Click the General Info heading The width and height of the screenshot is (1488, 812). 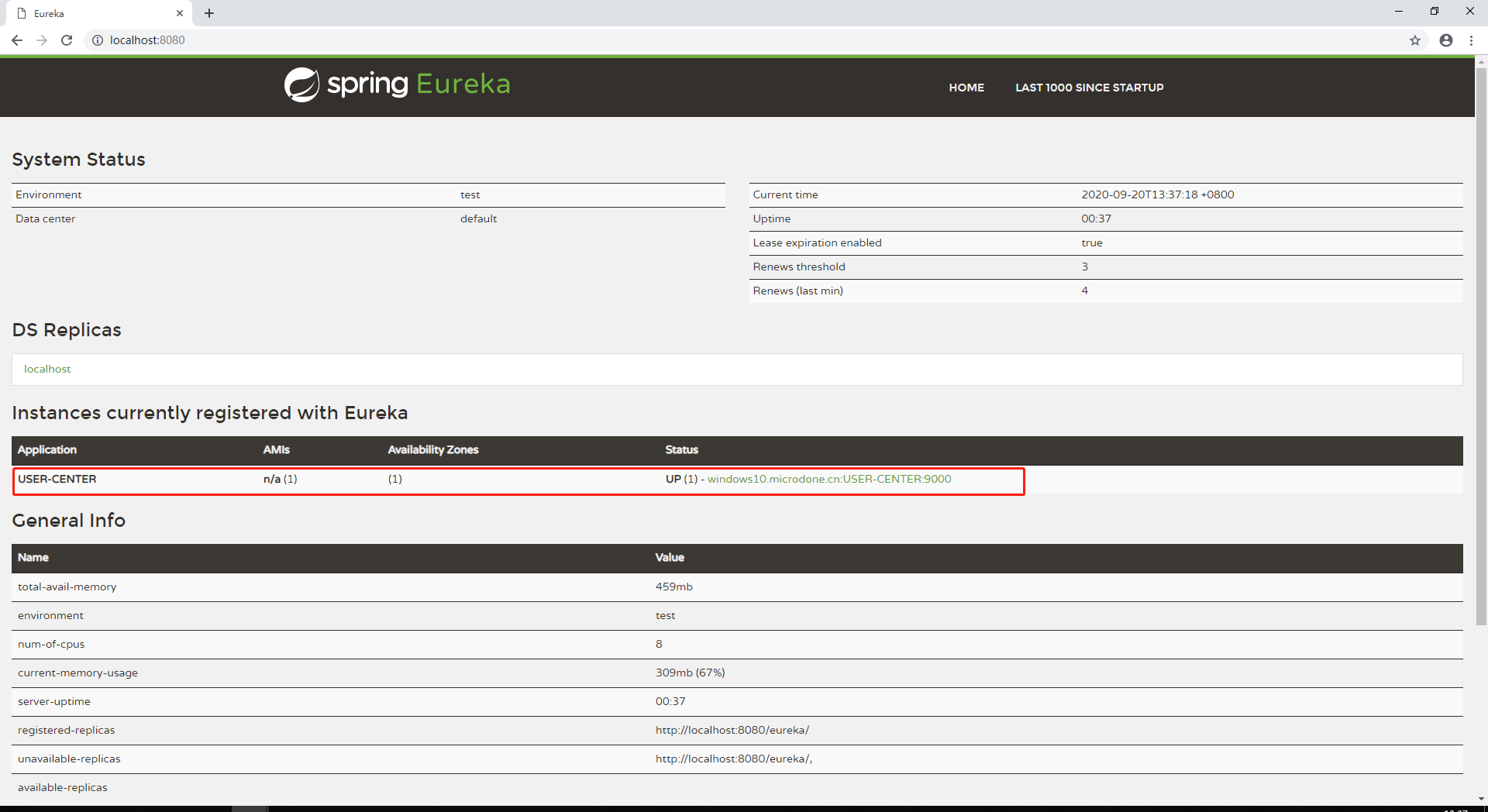coord(69,521)
